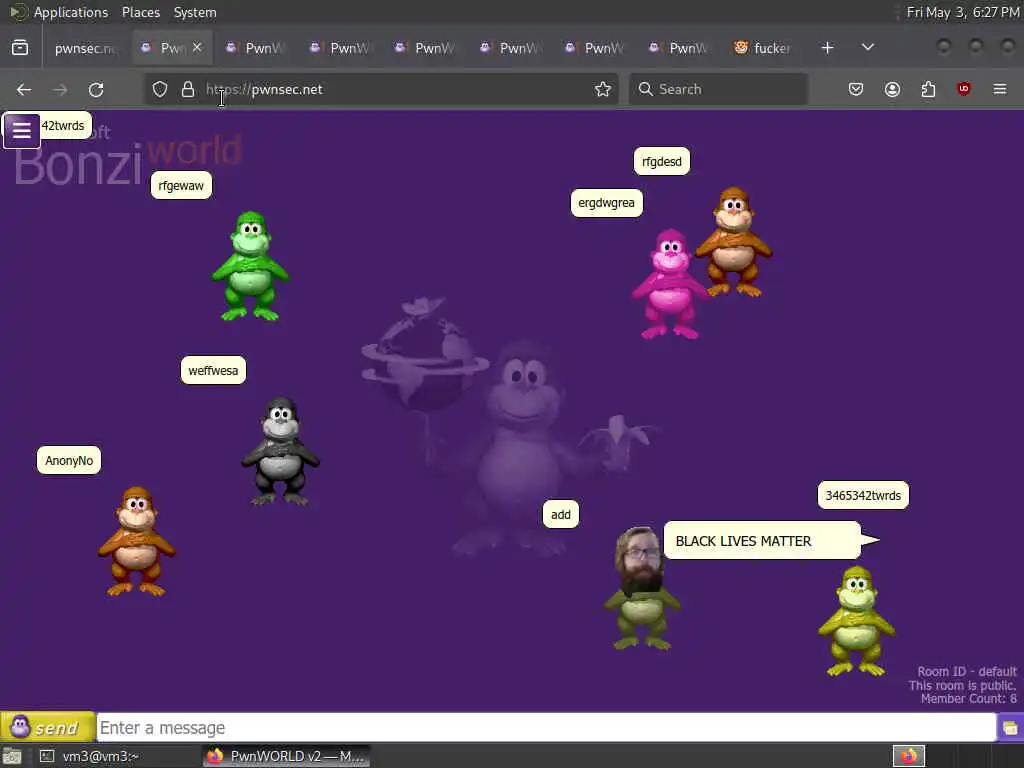1024x768 pixels.
Task: Focus the browser Search box
Action: (x=718, y=89)
